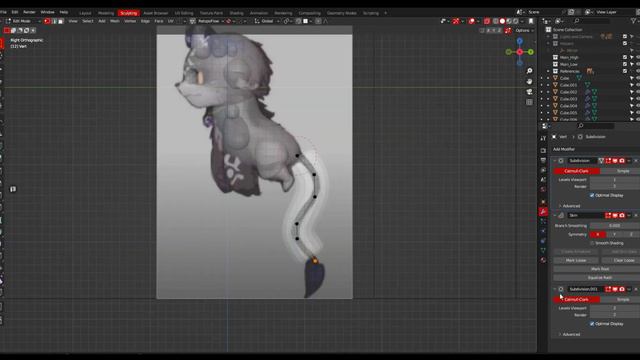Toggle Skin modifier edit mode display

click(608, 215)
